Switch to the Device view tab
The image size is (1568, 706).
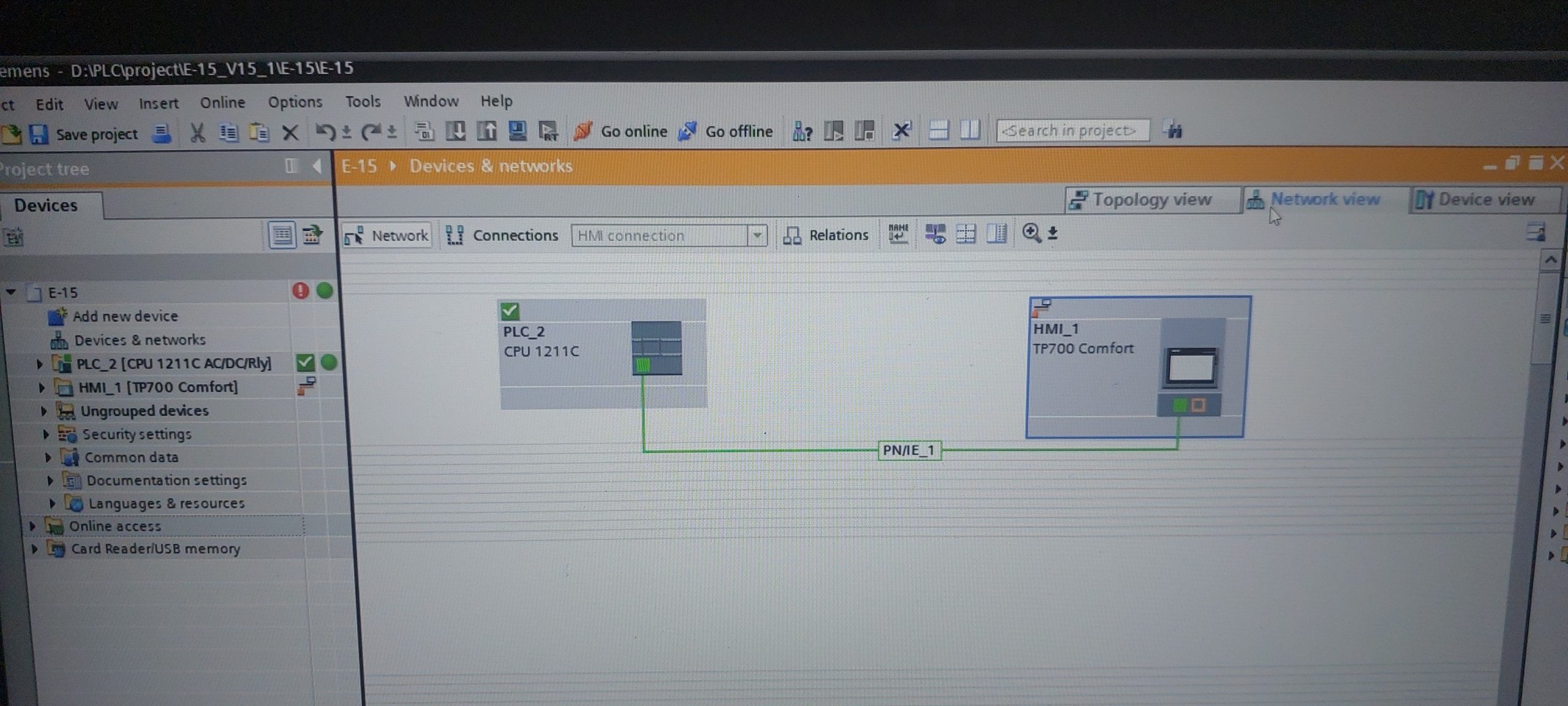coord(1484,199)
